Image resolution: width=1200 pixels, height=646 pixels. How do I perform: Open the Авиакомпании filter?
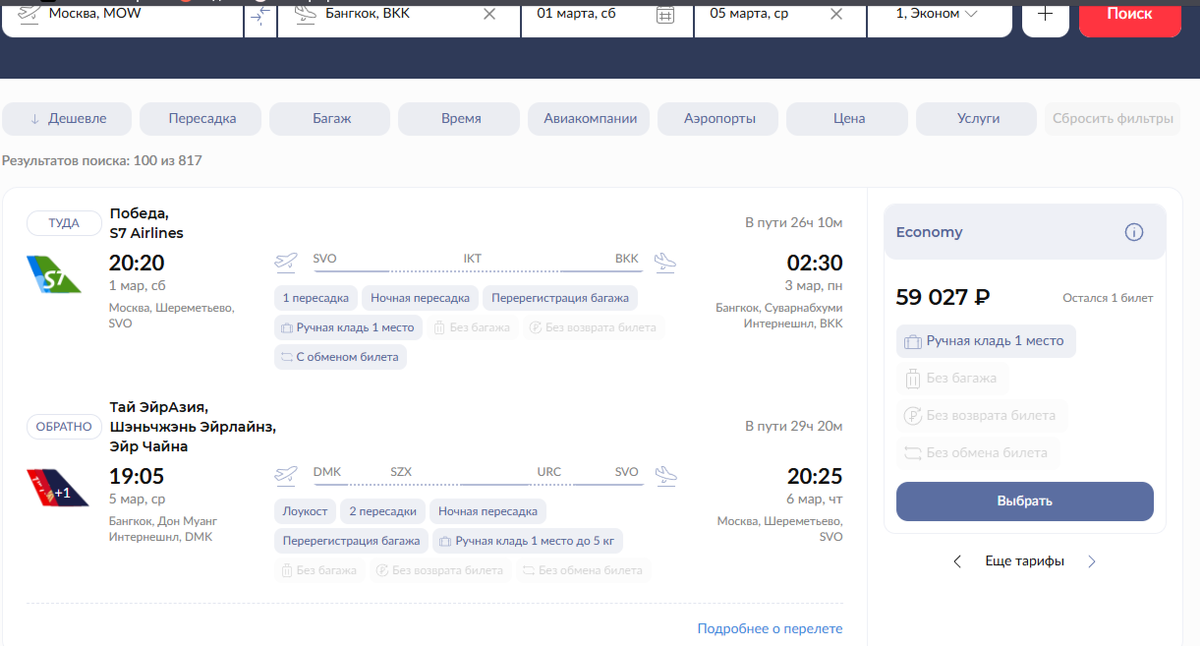point(590,118)
